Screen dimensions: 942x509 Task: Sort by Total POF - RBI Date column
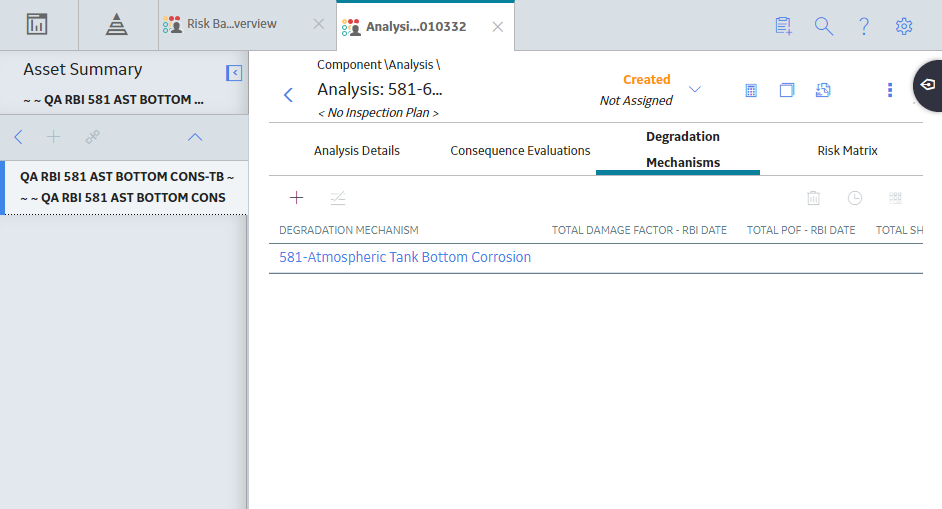801,230
